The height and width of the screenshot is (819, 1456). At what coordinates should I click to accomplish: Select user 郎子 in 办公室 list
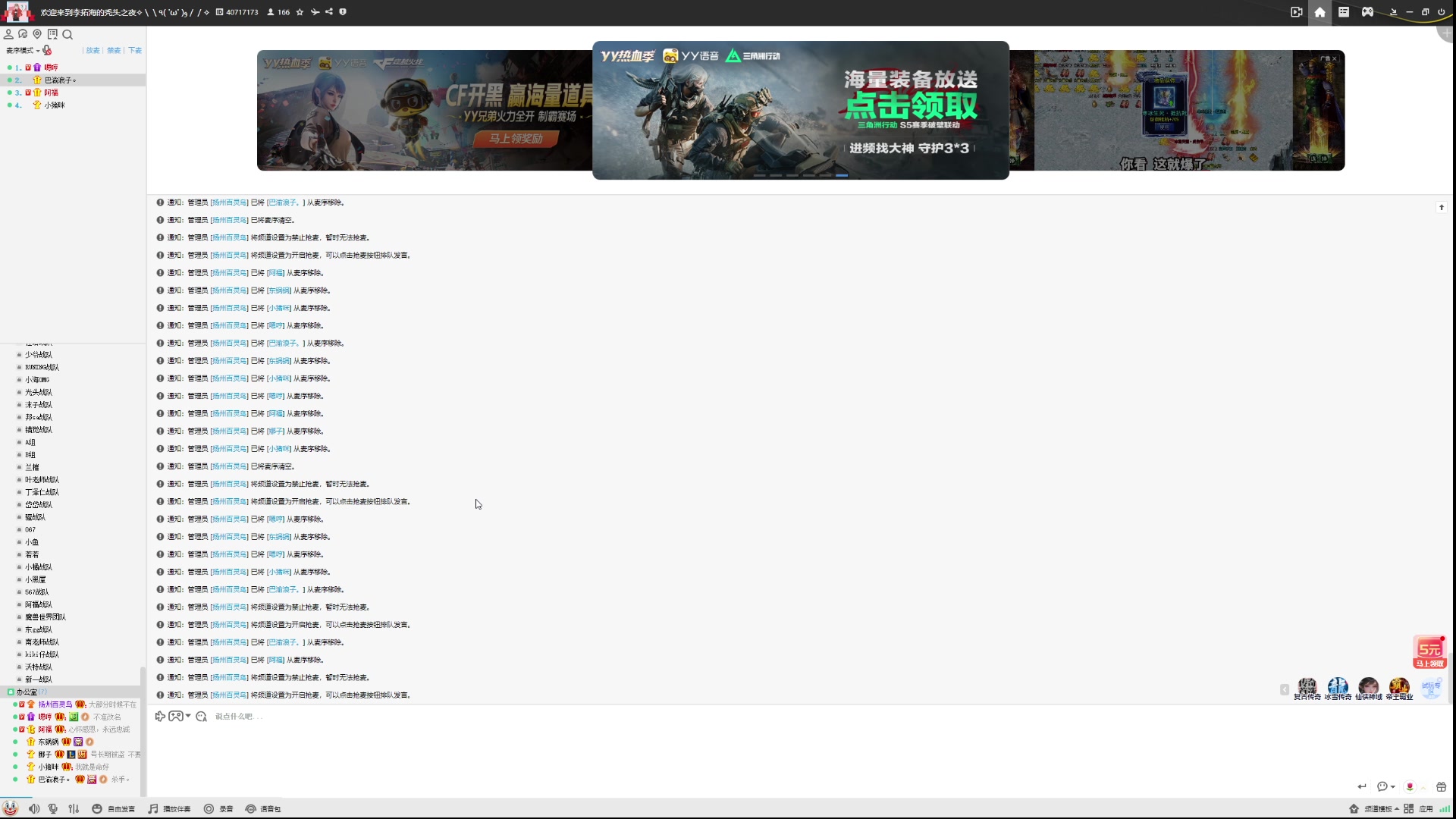point(45,755)
